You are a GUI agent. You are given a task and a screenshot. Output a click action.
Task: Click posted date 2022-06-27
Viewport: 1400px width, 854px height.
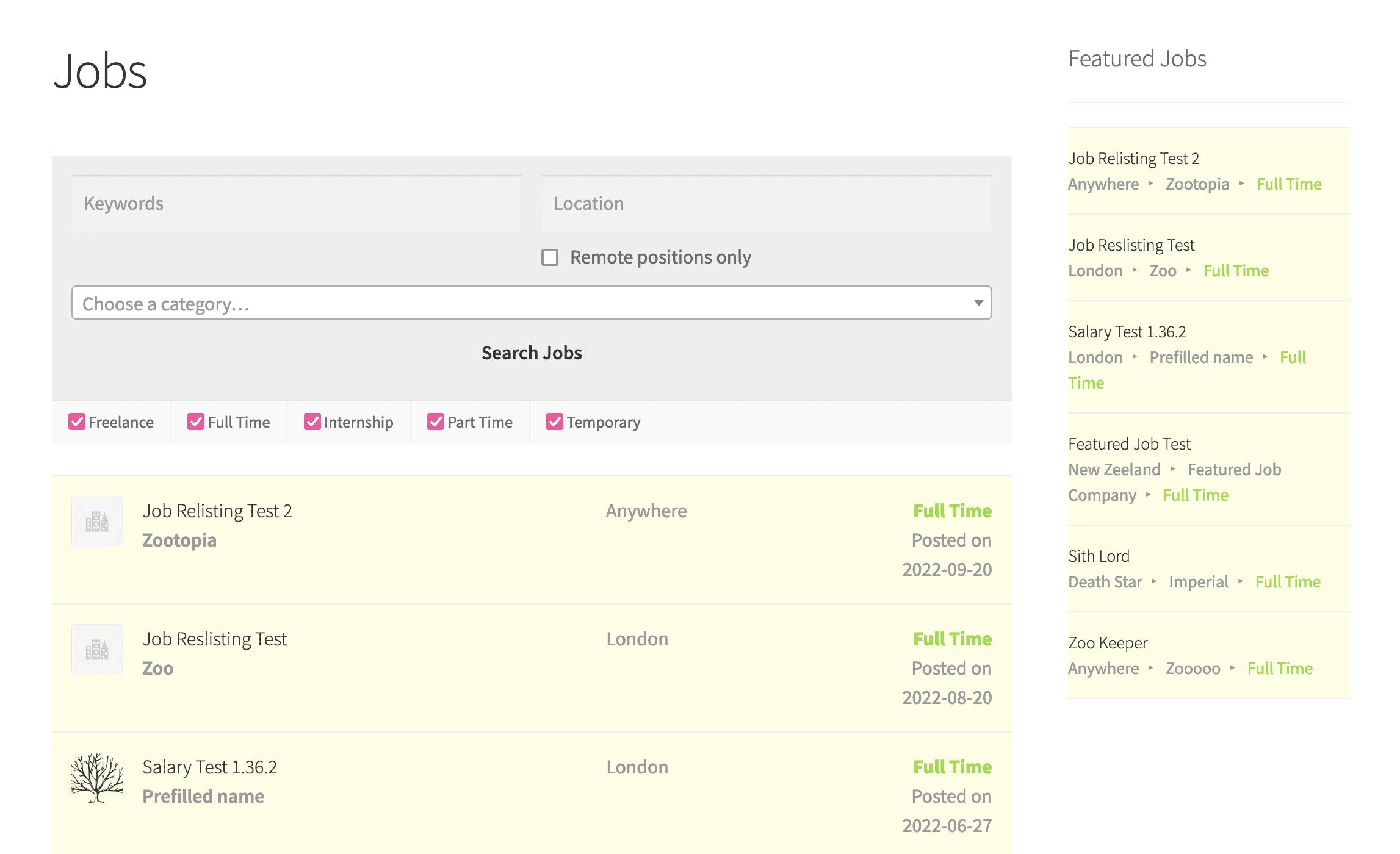(x=947, y=825)
